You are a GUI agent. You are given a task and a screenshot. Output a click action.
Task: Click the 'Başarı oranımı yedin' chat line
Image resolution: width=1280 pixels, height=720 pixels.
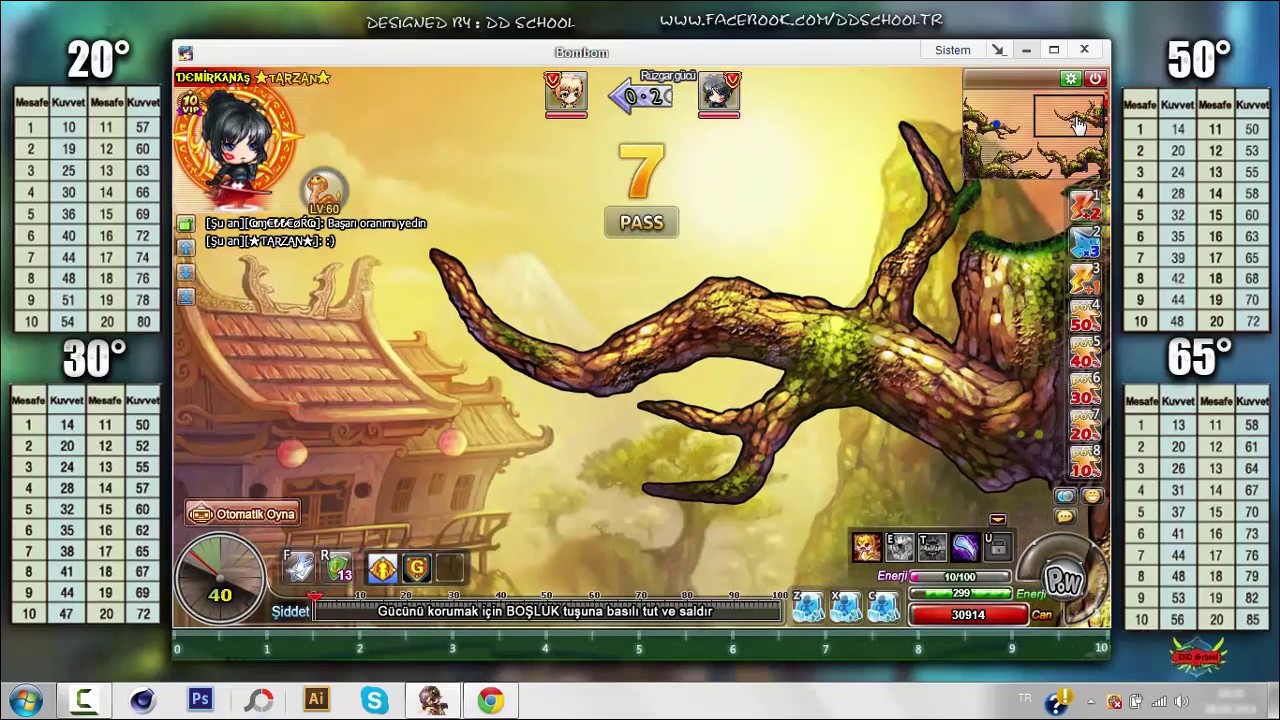click(x=316, y=224)
